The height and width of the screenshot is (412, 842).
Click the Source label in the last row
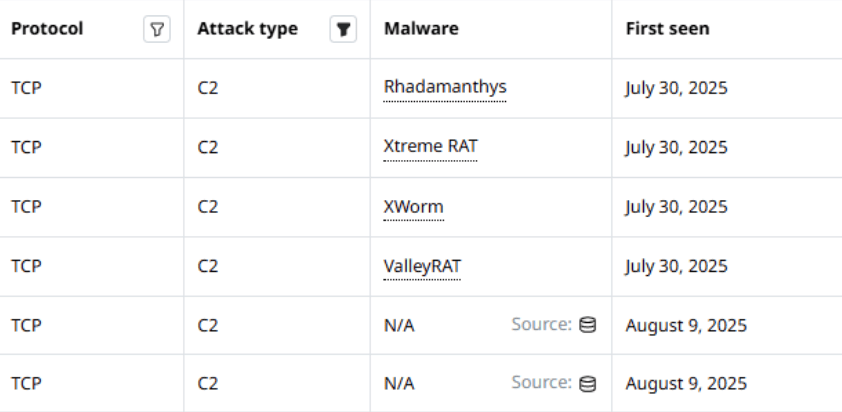tap(541, 383)
